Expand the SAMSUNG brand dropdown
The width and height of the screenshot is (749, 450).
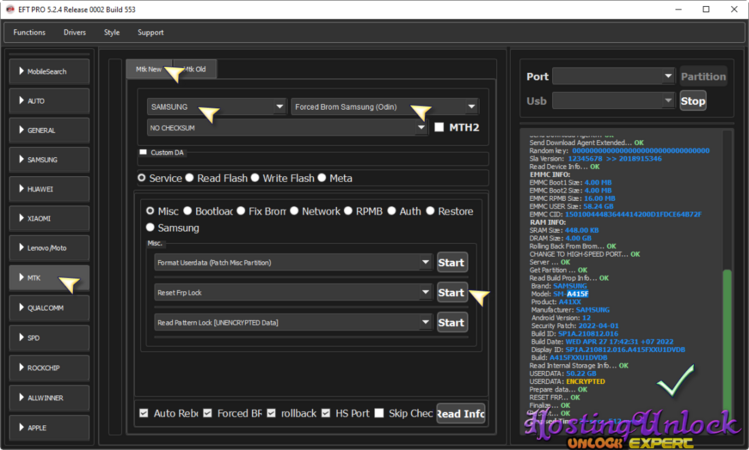point(215,107)
